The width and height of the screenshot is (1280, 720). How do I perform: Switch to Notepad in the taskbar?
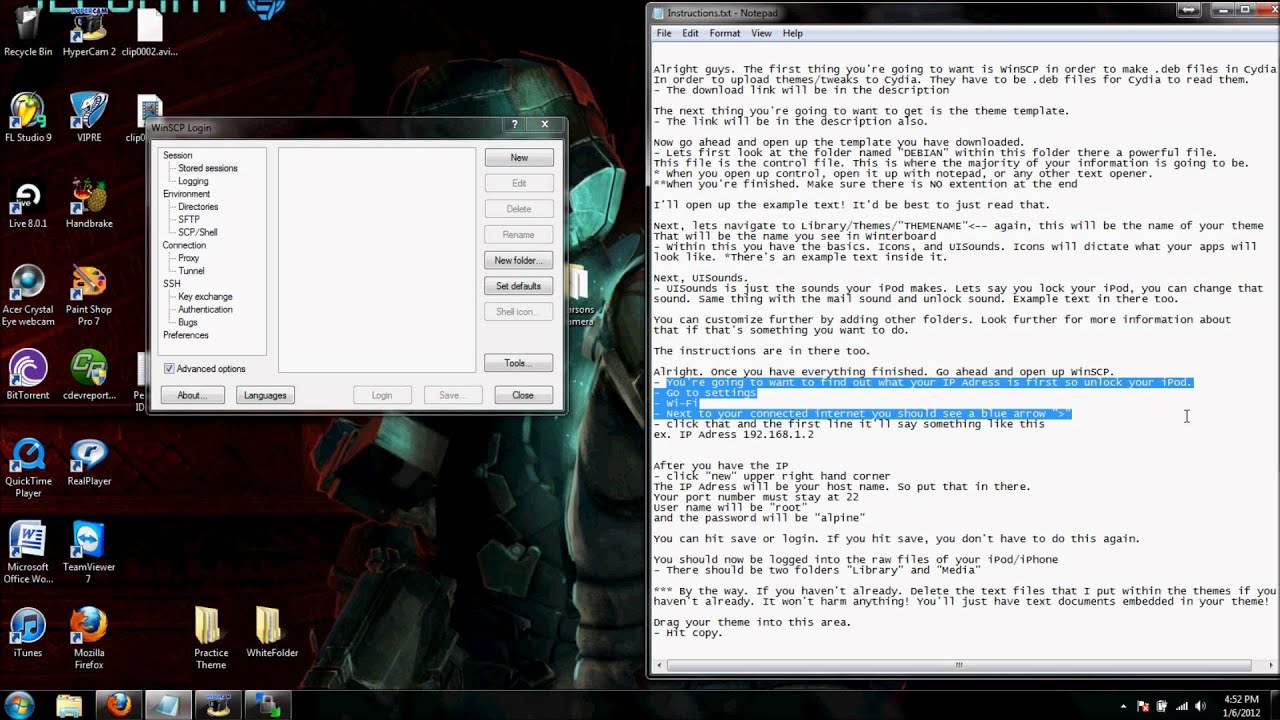(166, 704)
